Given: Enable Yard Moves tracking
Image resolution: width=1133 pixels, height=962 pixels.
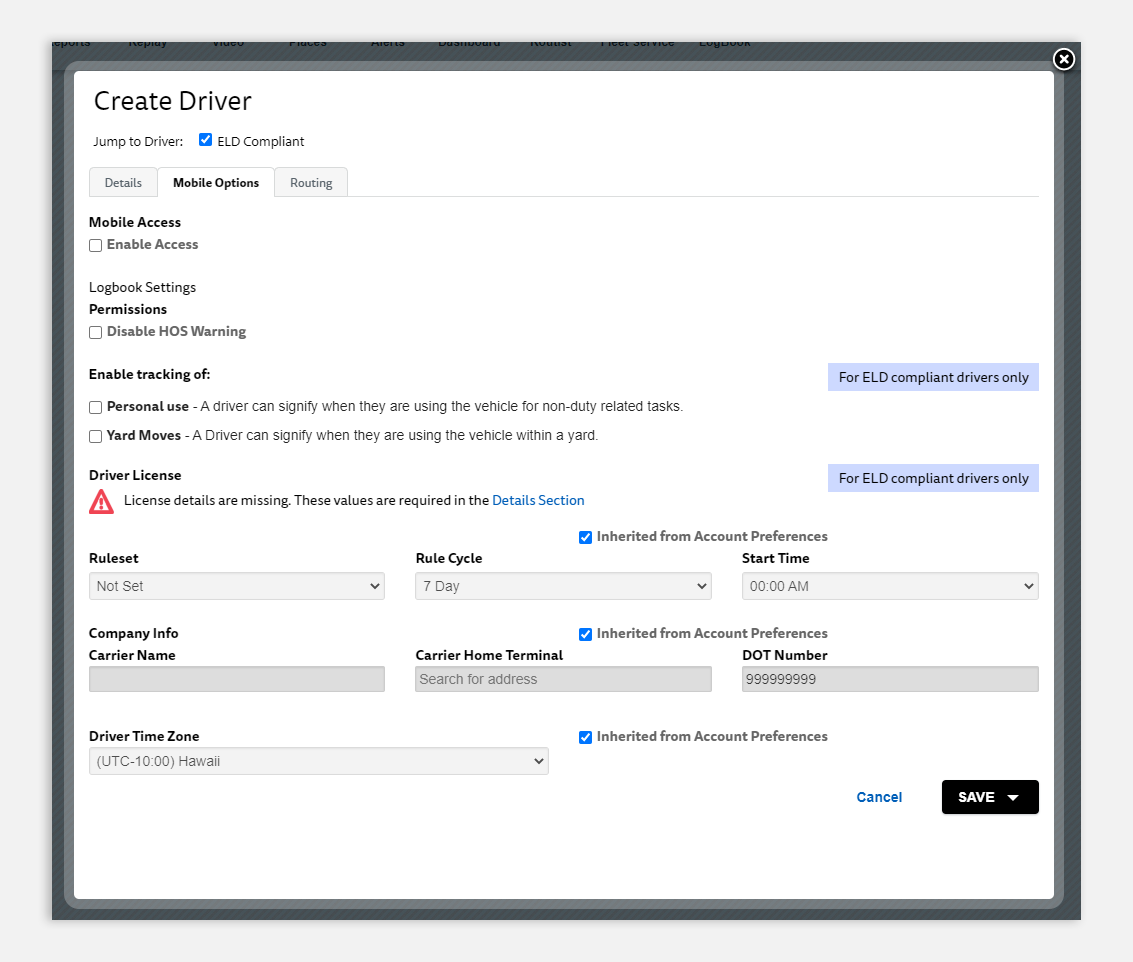Looking at the screenshot, I should click(x=95, y=437).
